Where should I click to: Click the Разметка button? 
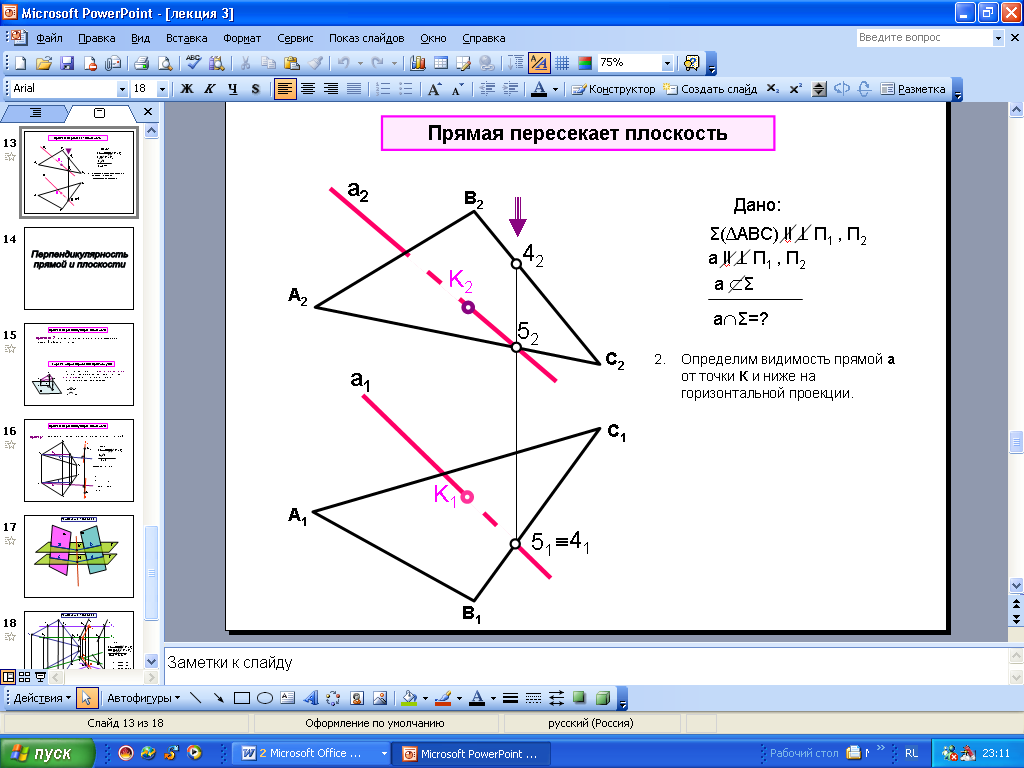pos(913,89)
